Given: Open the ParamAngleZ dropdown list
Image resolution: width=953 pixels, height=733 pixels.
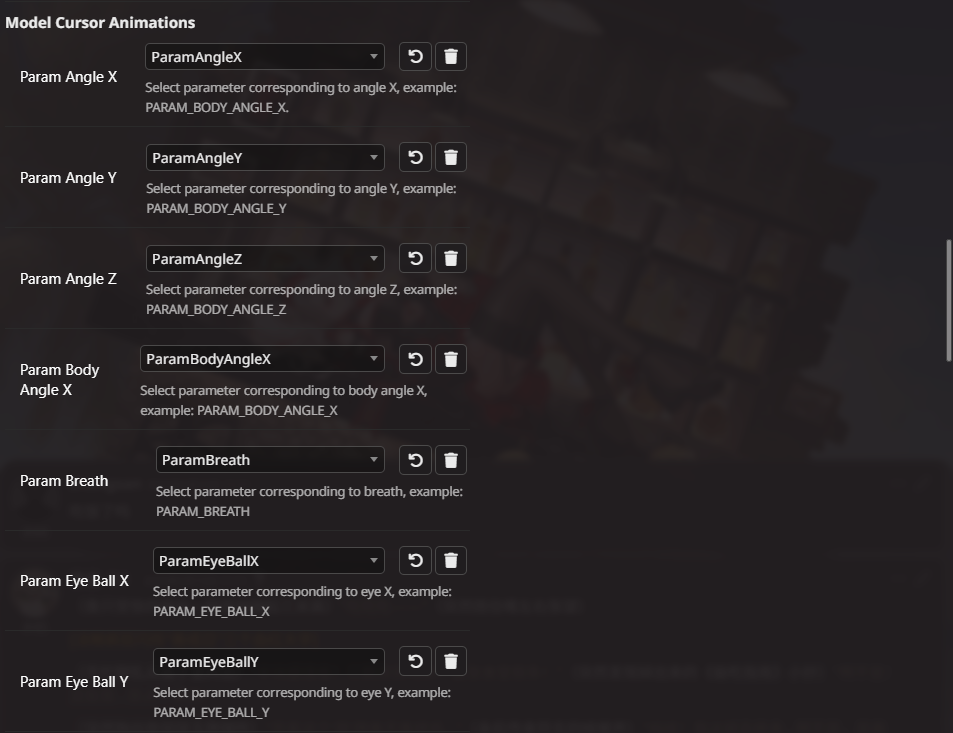Looking at the screenshot, I should [264, 258].
